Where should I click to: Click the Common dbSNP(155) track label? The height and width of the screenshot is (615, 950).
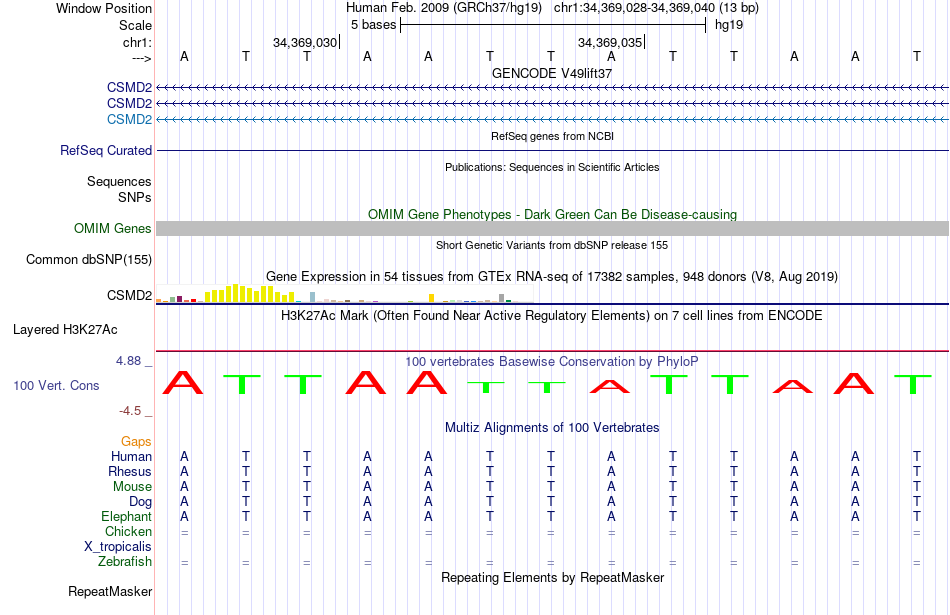tap(89, 259)
